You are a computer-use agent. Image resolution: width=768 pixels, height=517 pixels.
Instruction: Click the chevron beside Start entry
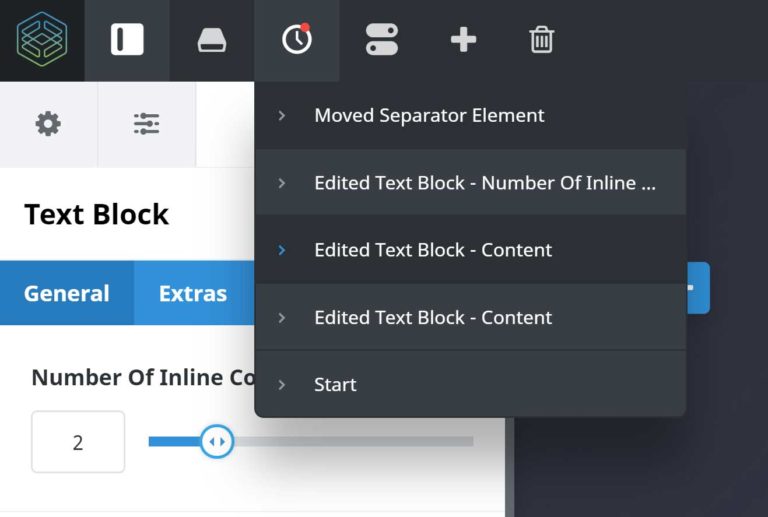click(x=282, y=384)
